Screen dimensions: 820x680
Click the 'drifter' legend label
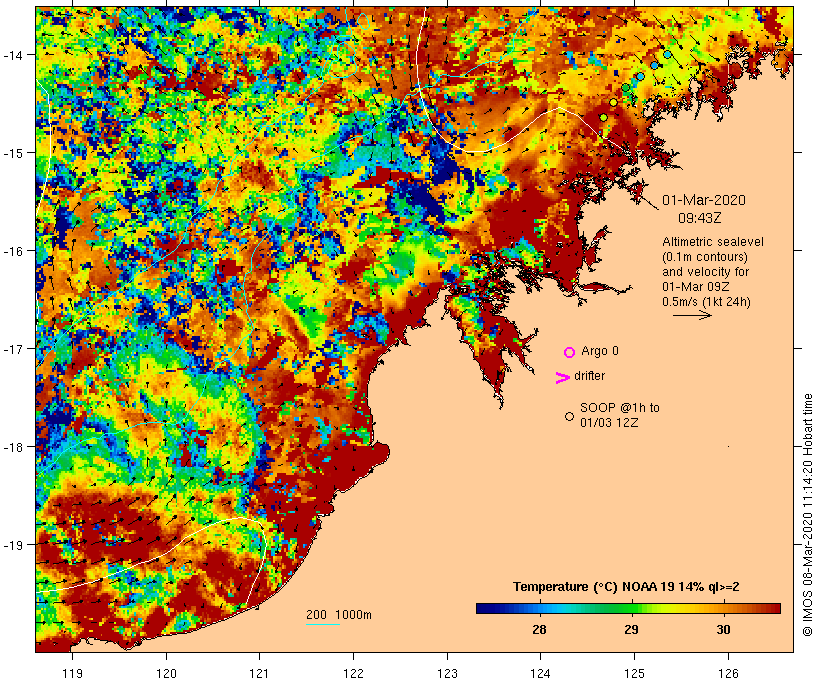pos(589,376)
